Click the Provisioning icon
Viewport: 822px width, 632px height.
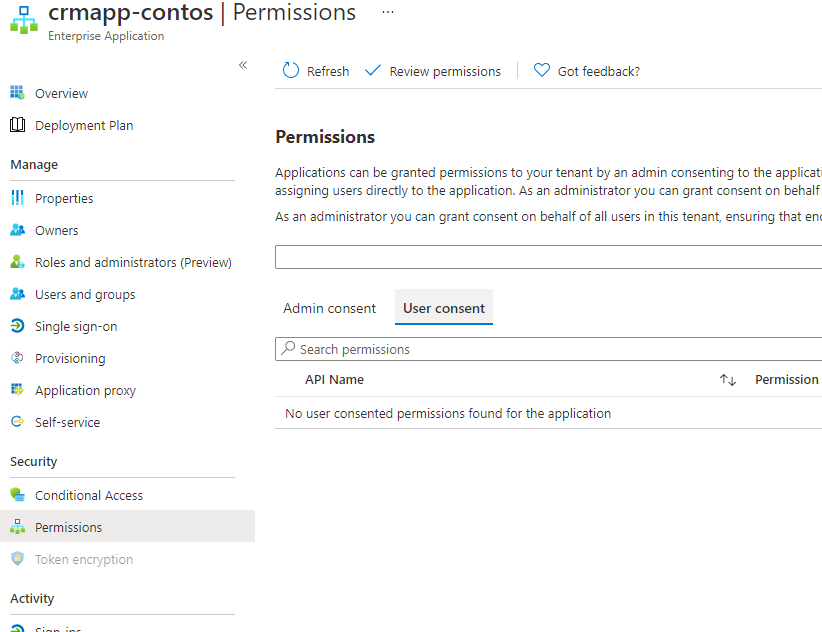point(17,358)
